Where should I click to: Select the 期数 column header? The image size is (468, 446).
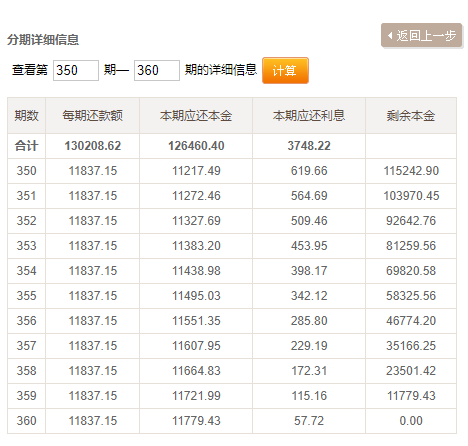pyautogui.click(x=27, y=116)
